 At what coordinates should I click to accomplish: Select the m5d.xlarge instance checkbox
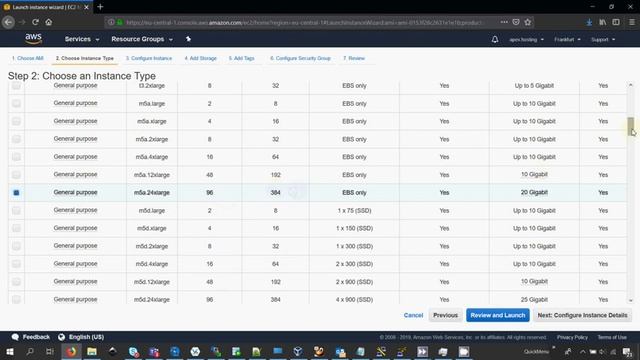click(x=16, y=228)
